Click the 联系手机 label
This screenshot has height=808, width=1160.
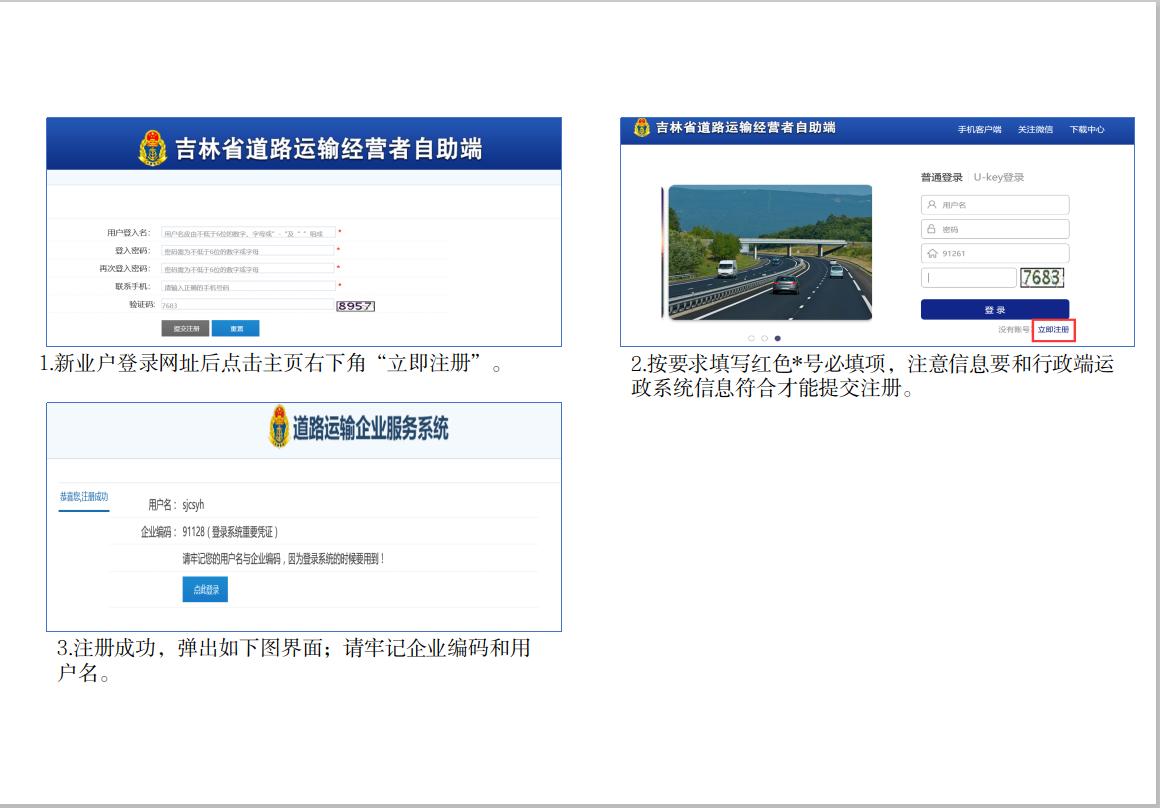point(132,286)
